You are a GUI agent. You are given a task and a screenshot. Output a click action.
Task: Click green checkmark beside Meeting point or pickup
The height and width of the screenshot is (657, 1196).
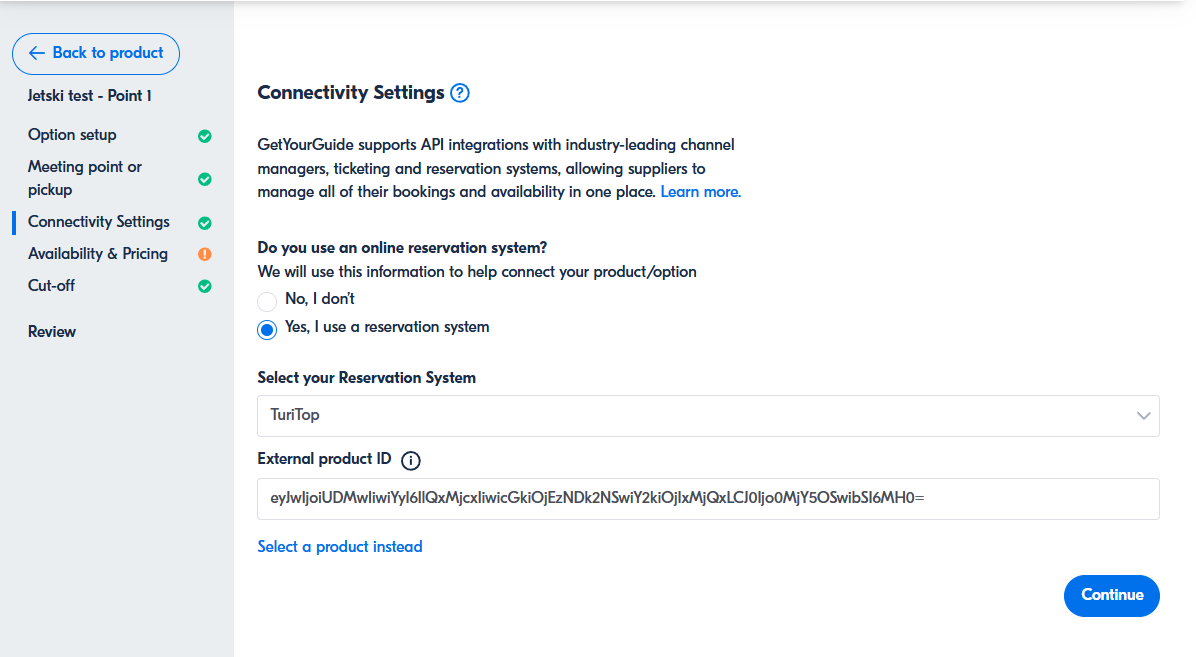click(x=205, y=179)
